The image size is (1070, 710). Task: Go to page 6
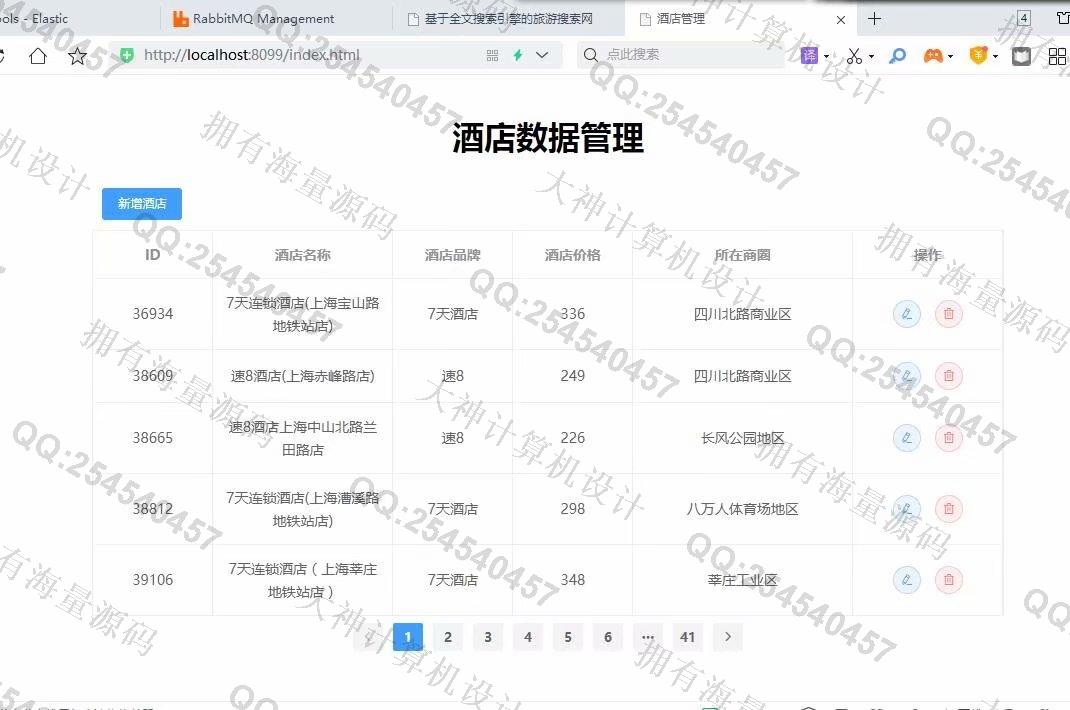(x=607, y=637)
